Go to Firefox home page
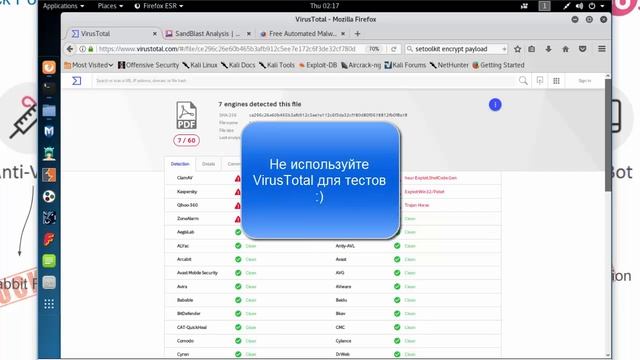This screenshot has width=640, height=360. (565, 49)
